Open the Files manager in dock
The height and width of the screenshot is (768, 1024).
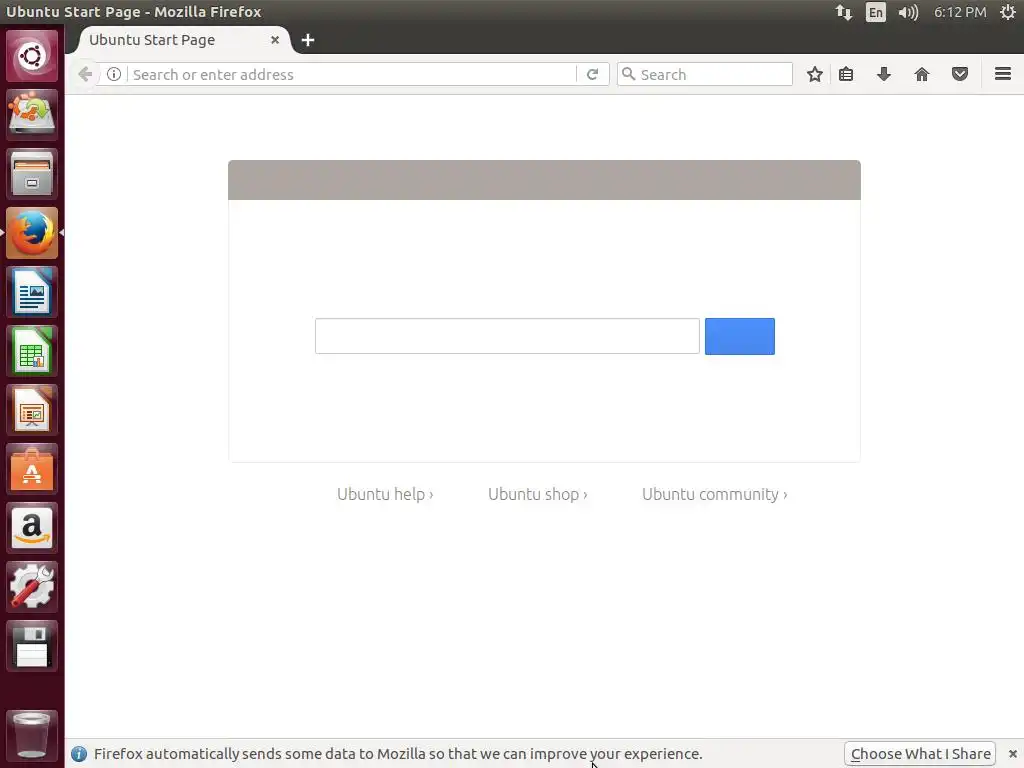point(31,174)
